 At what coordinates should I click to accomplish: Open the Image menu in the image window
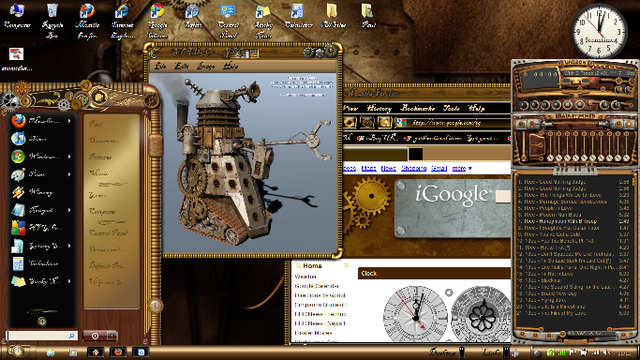click(x=206, y=66)
